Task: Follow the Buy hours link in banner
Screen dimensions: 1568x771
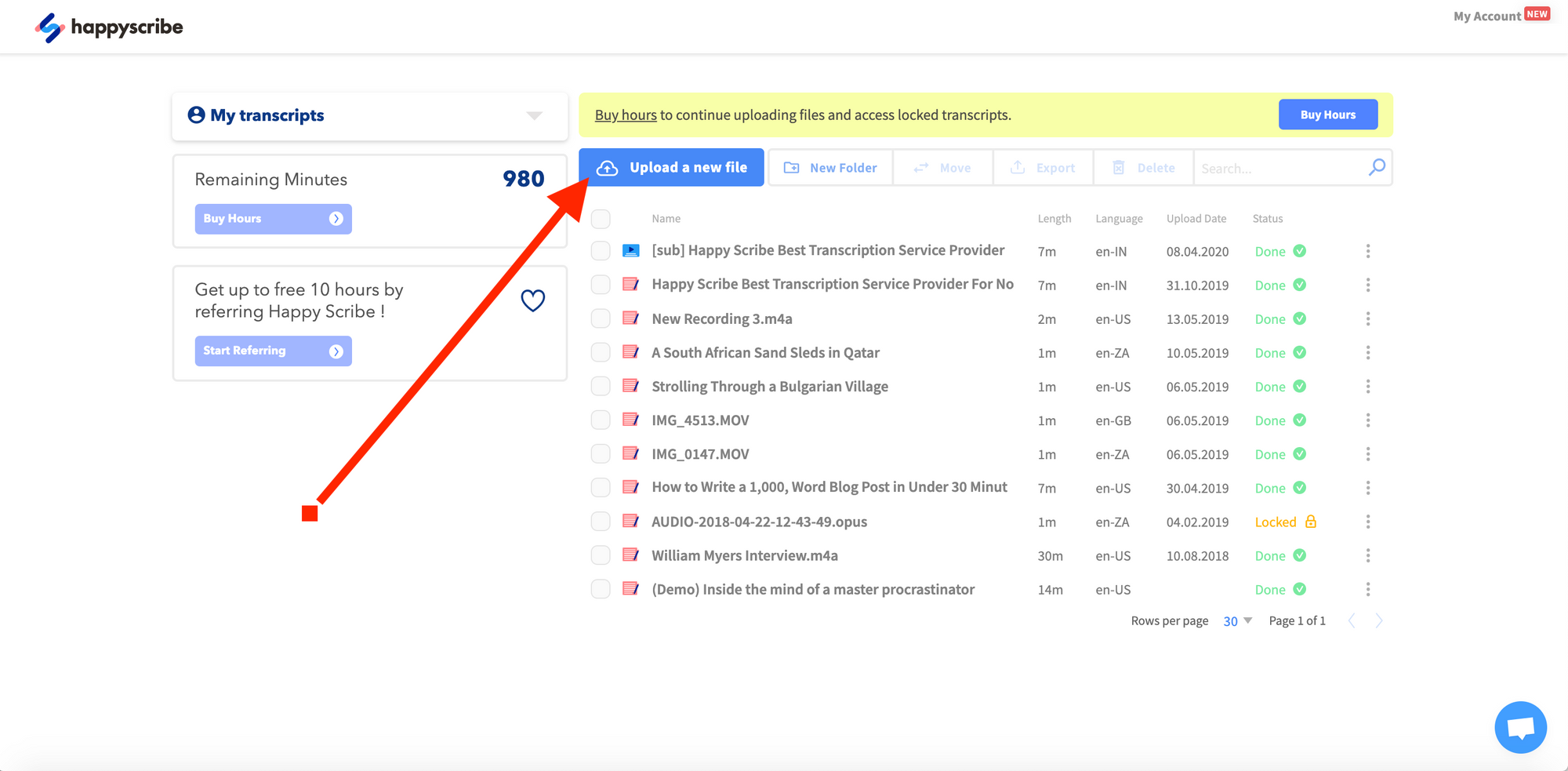Action: [625, 115]
